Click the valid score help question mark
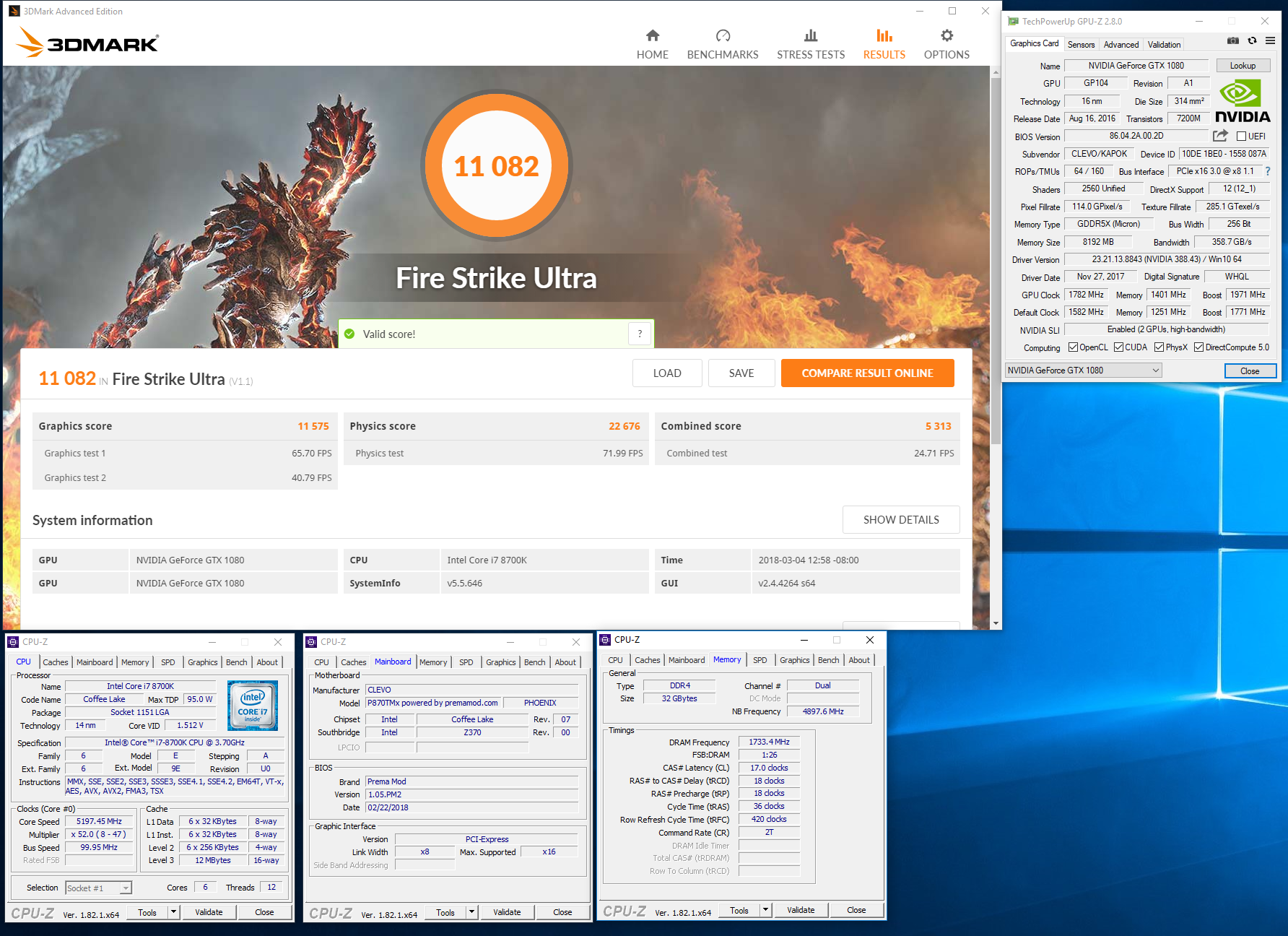The width and height of the screenshot is (1288, 936). (640, 334)
